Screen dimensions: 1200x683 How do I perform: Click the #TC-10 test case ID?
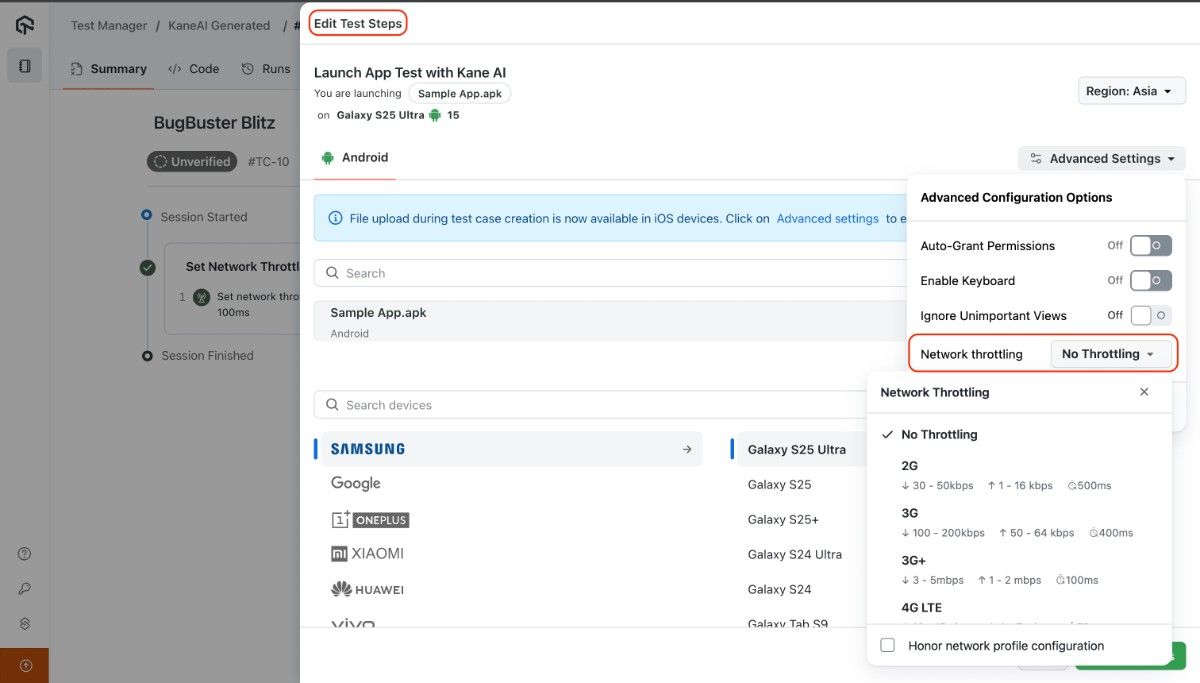[269, 161]
